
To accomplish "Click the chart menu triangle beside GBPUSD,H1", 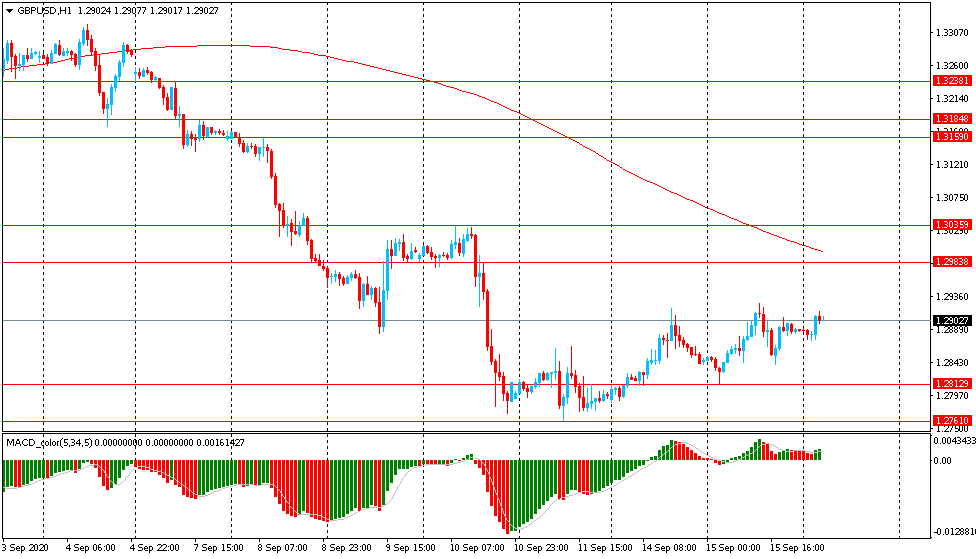I will point(9,11).
